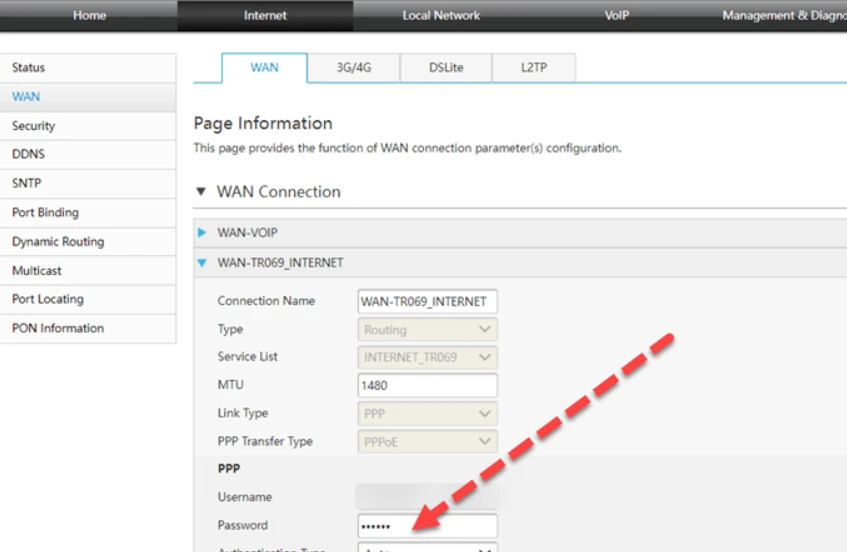The width and height of the screenshot is (847, 552).
Task: Switch to the 3G/4G tab
Action: (354, 68)
